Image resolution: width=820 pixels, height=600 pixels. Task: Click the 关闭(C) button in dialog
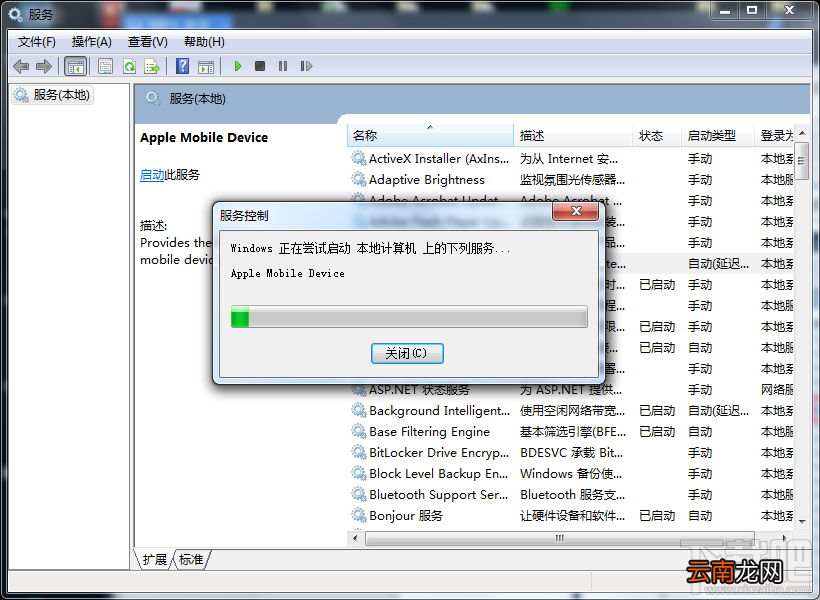(407, 353)
